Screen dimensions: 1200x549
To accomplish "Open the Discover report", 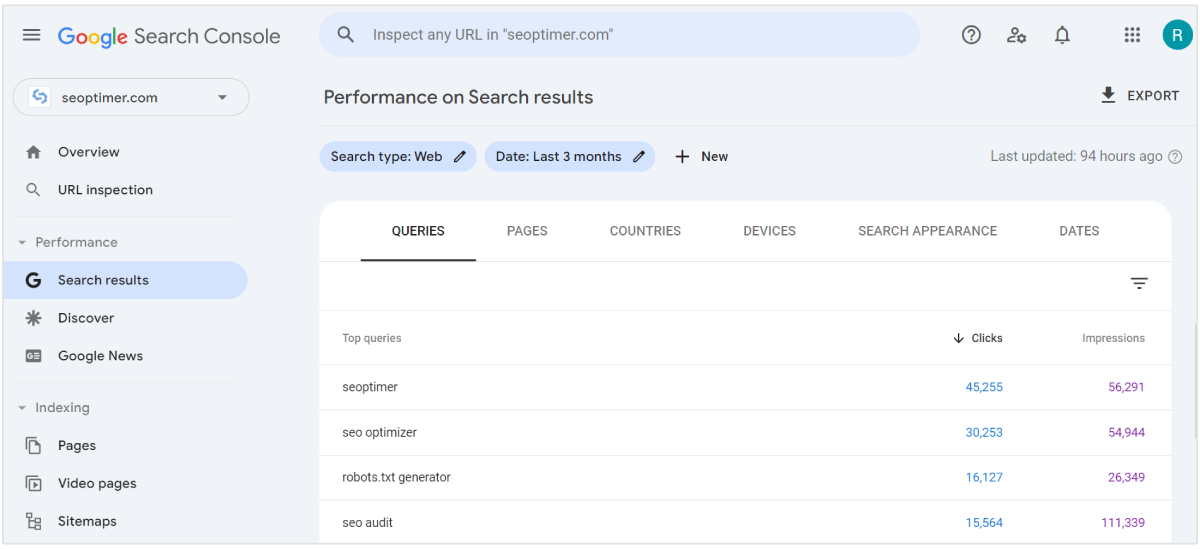I will coord(86,318).
